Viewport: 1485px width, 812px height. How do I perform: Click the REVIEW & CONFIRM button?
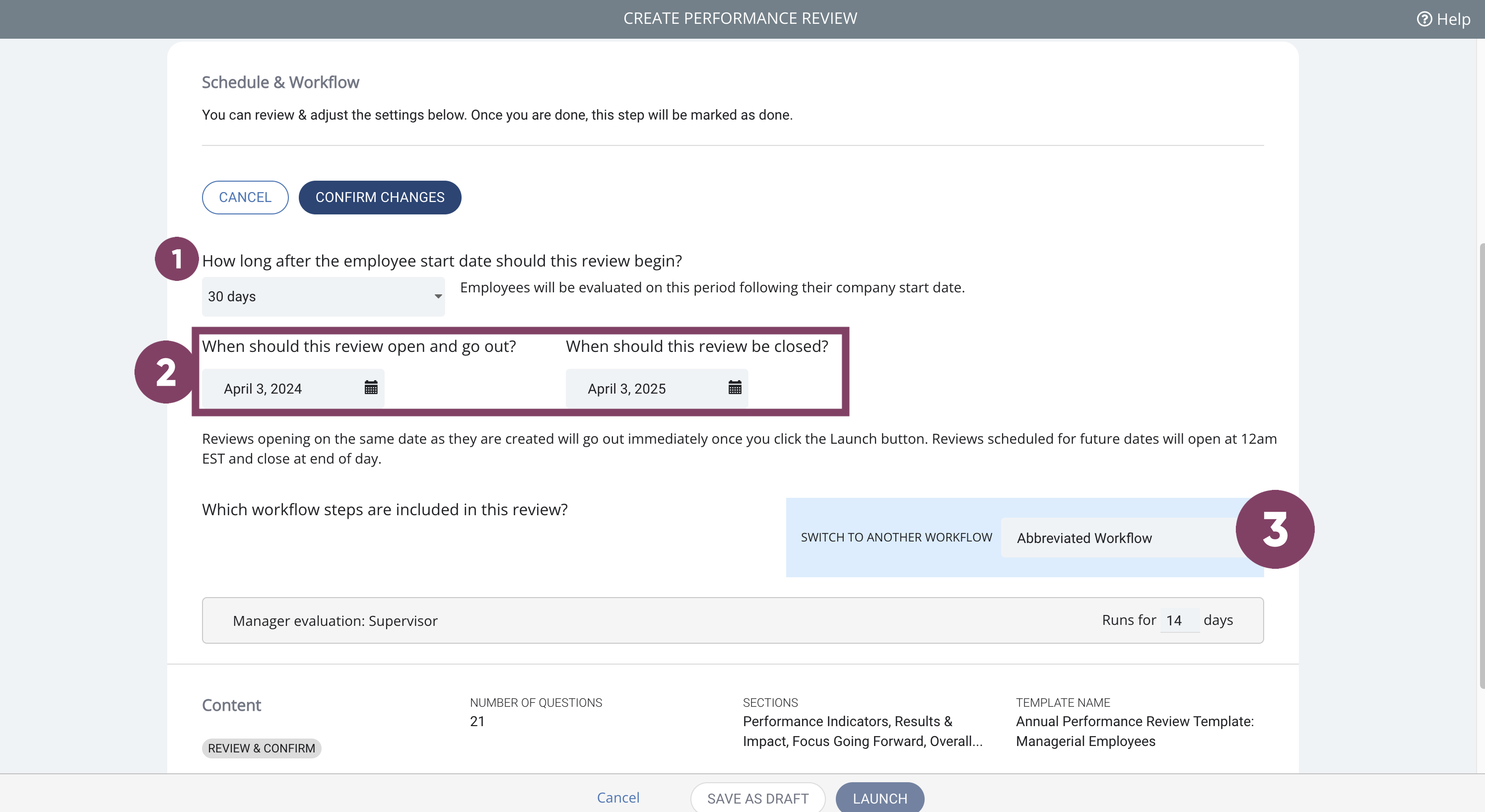coord(262,748)
